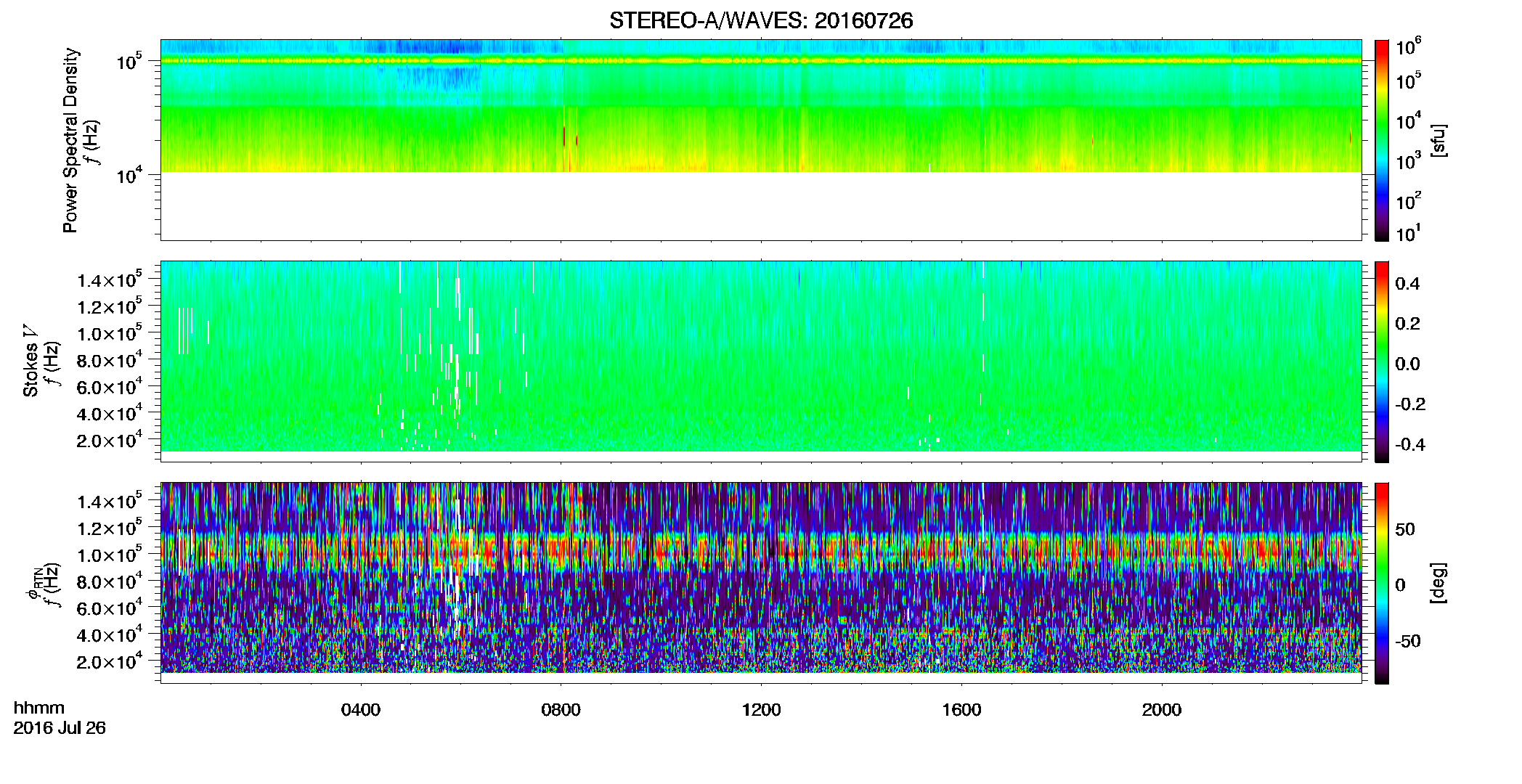Screen dimensions: 1522x784
Task: Click the 1600 time axis label
Action: [961, 710]
